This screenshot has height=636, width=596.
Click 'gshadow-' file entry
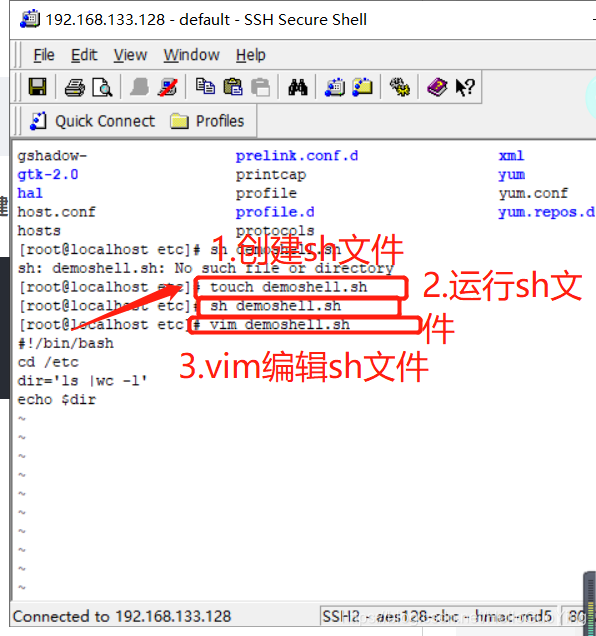pyautogui.click(x=52, y=156)
